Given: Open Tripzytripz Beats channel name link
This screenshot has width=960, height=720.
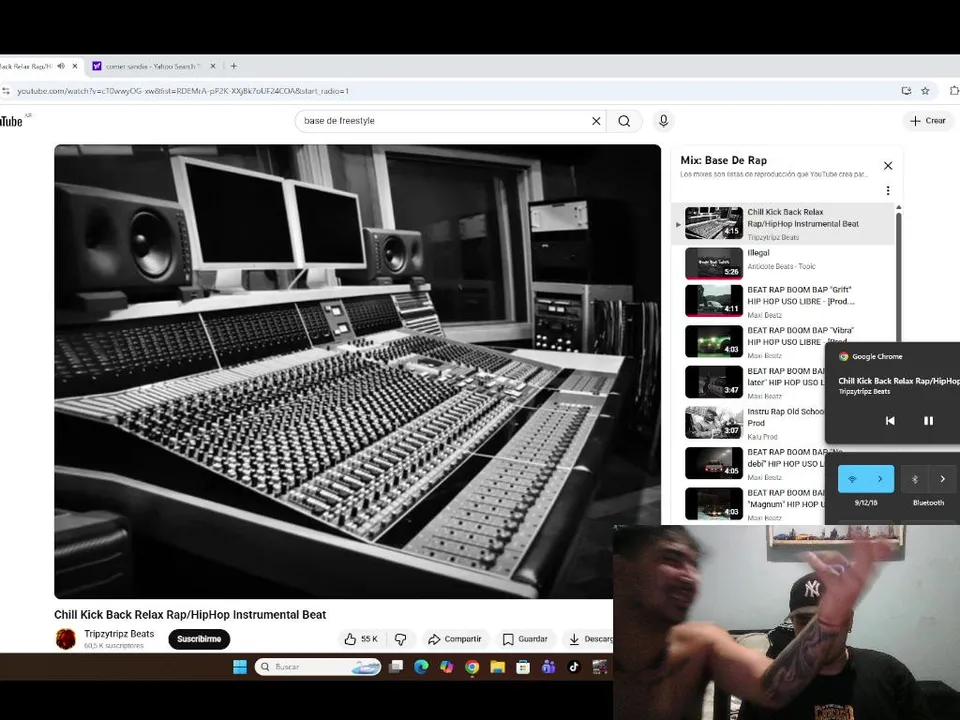Looking at the screenshot, I should [x=119, y=634].
